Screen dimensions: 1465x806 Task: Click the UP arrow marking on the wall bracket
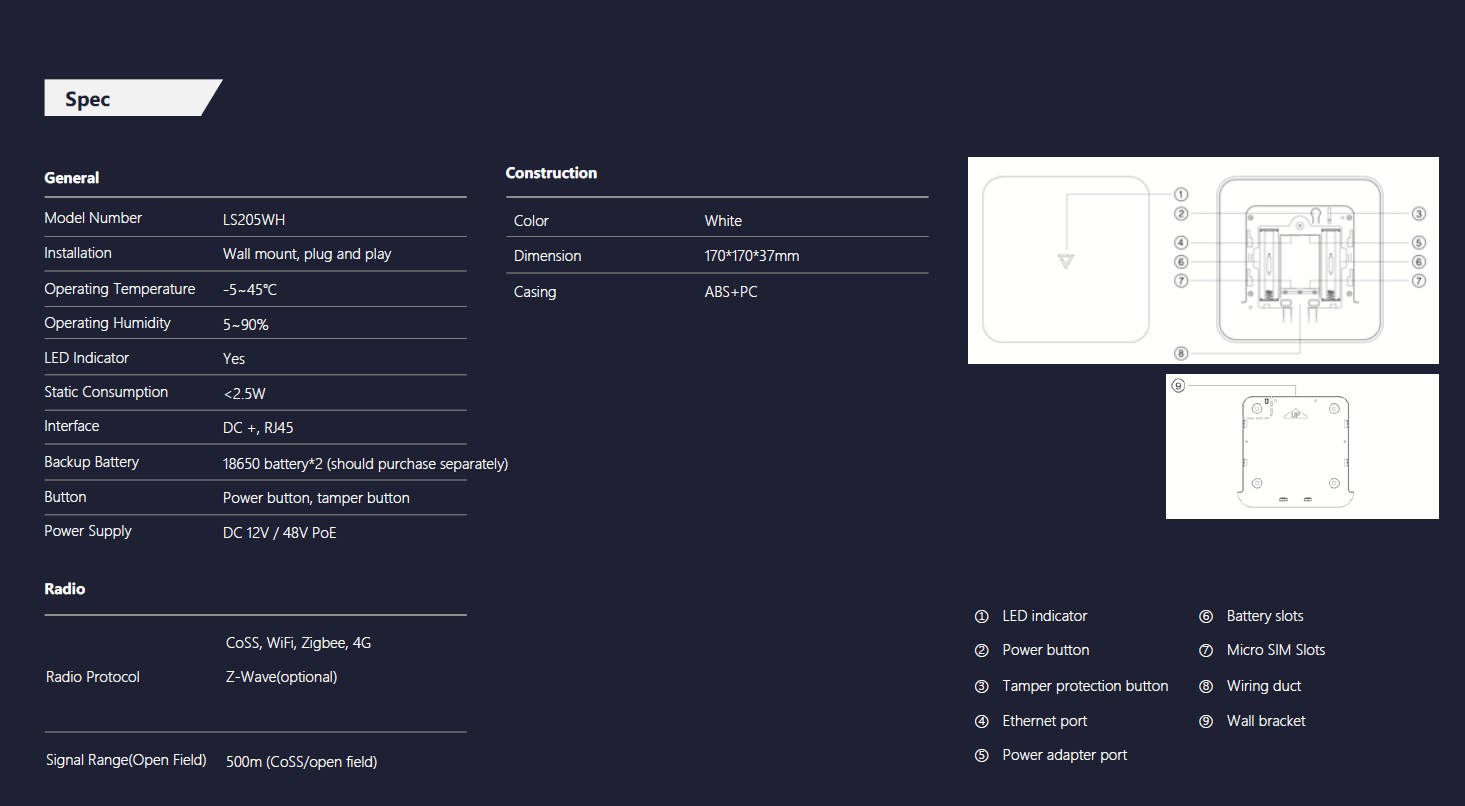[x=1295, y=413]
